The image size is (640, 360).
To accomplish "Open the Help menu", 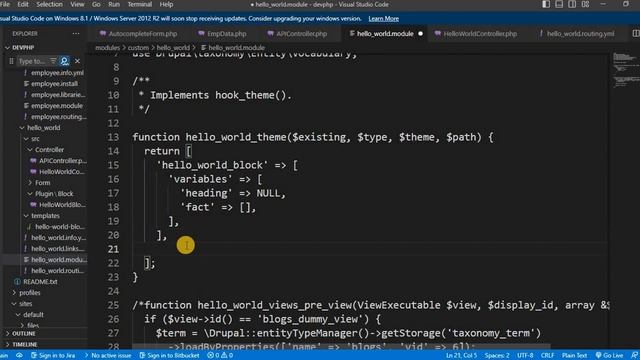I will [x=166, y=4].
